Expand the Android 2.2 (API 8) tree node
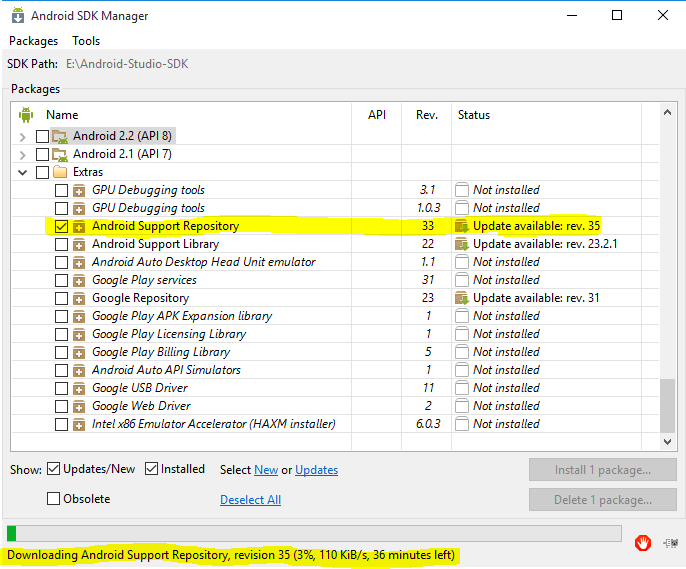 coord(22,137)
